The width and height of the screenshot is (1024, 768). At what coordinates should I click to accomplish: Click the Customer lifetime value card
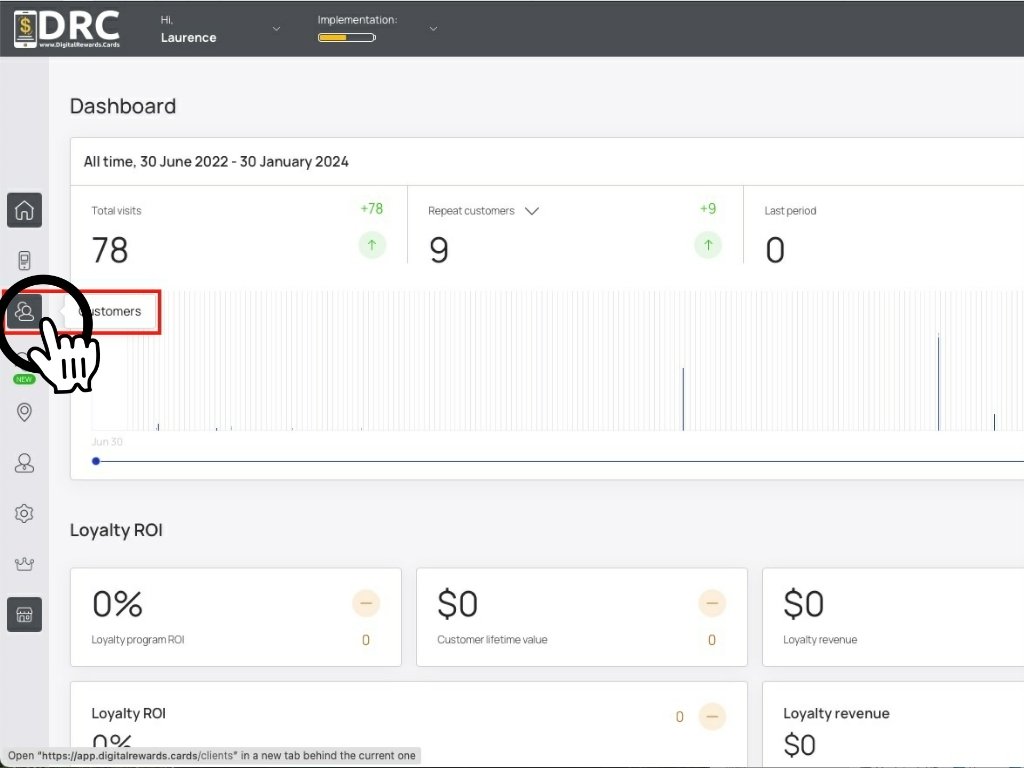pos(581,617)
